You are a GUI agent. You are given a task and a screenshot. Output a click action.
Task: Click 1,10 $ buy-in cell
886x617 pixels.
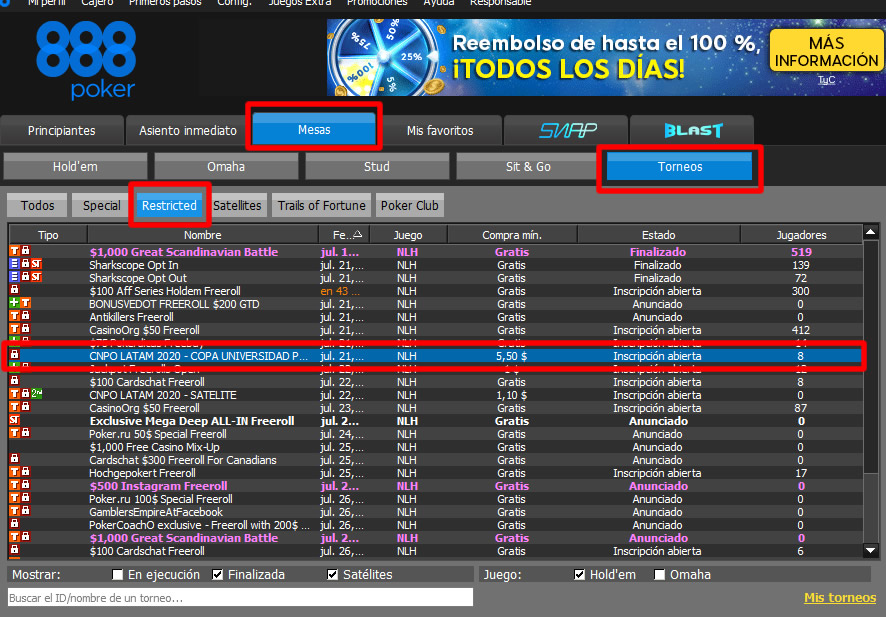pos(511,395)
